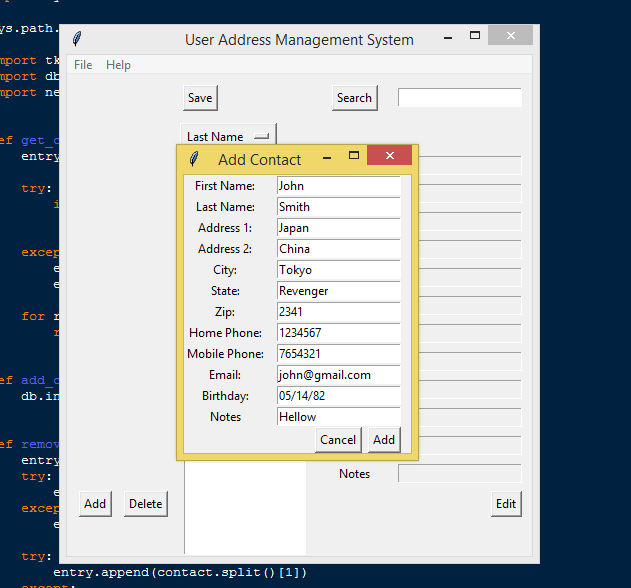
Task: Click the feather icon in main window titlebar
Action: tap(77, 39)
